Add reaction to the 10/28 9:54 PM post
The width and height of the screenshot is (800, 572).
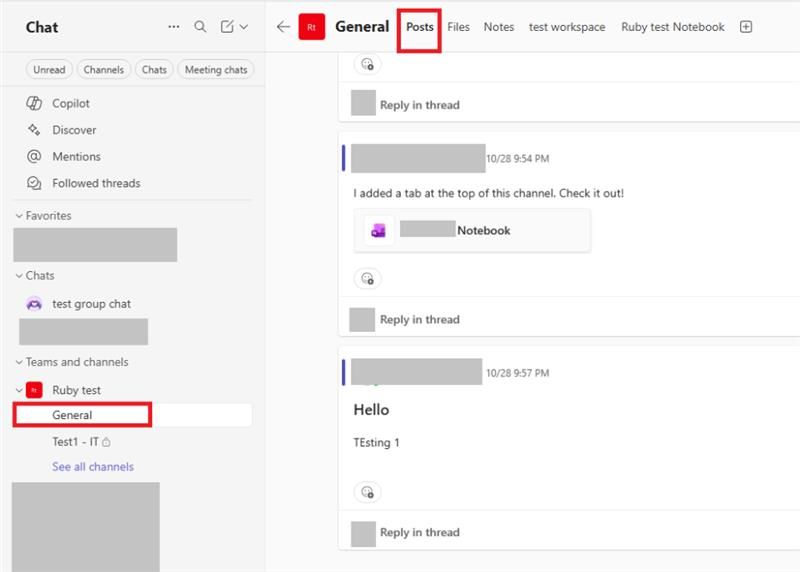point(367,278)
